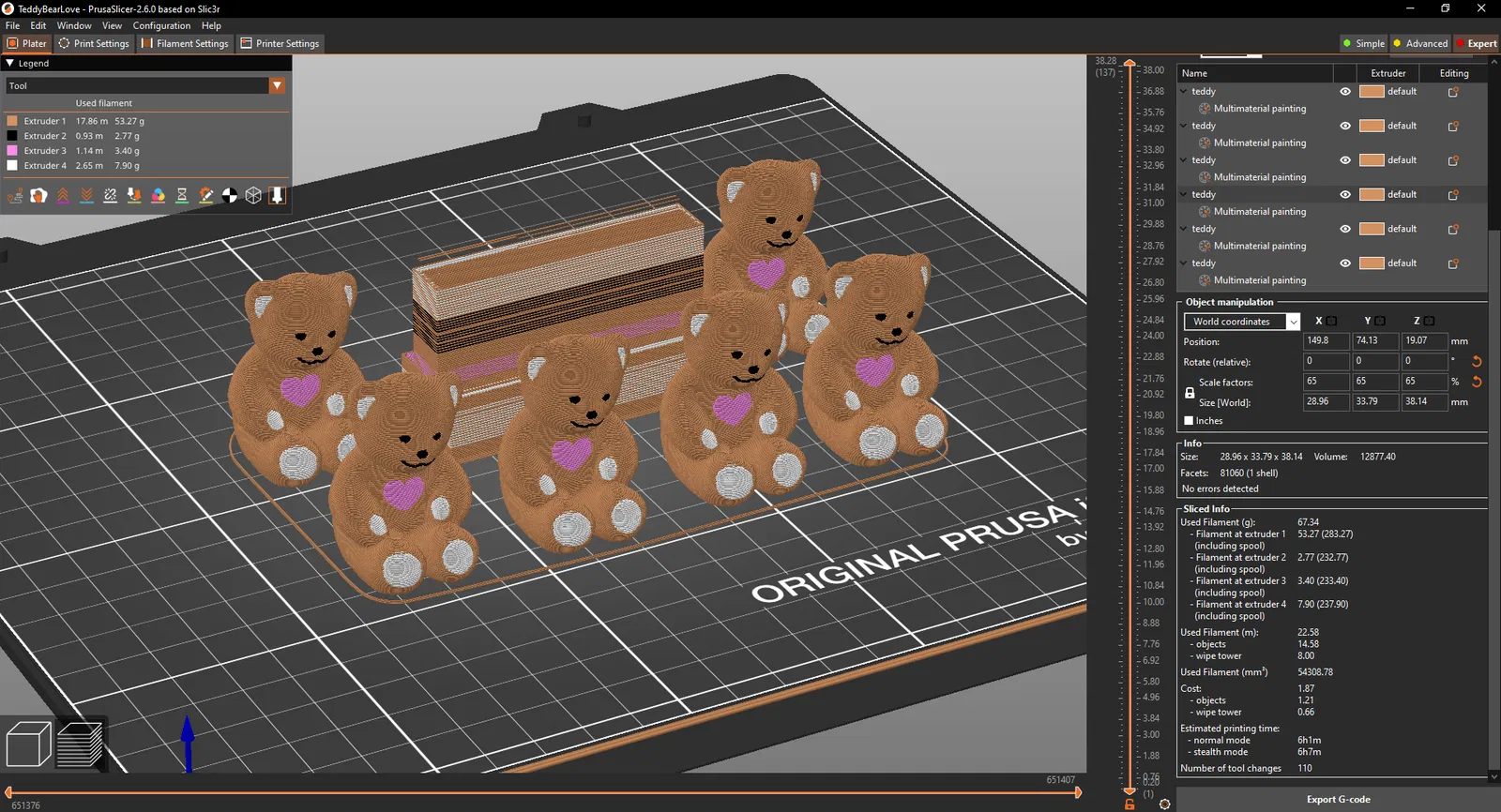Switch to the 3D editor cube view

(x=28, y=744)
